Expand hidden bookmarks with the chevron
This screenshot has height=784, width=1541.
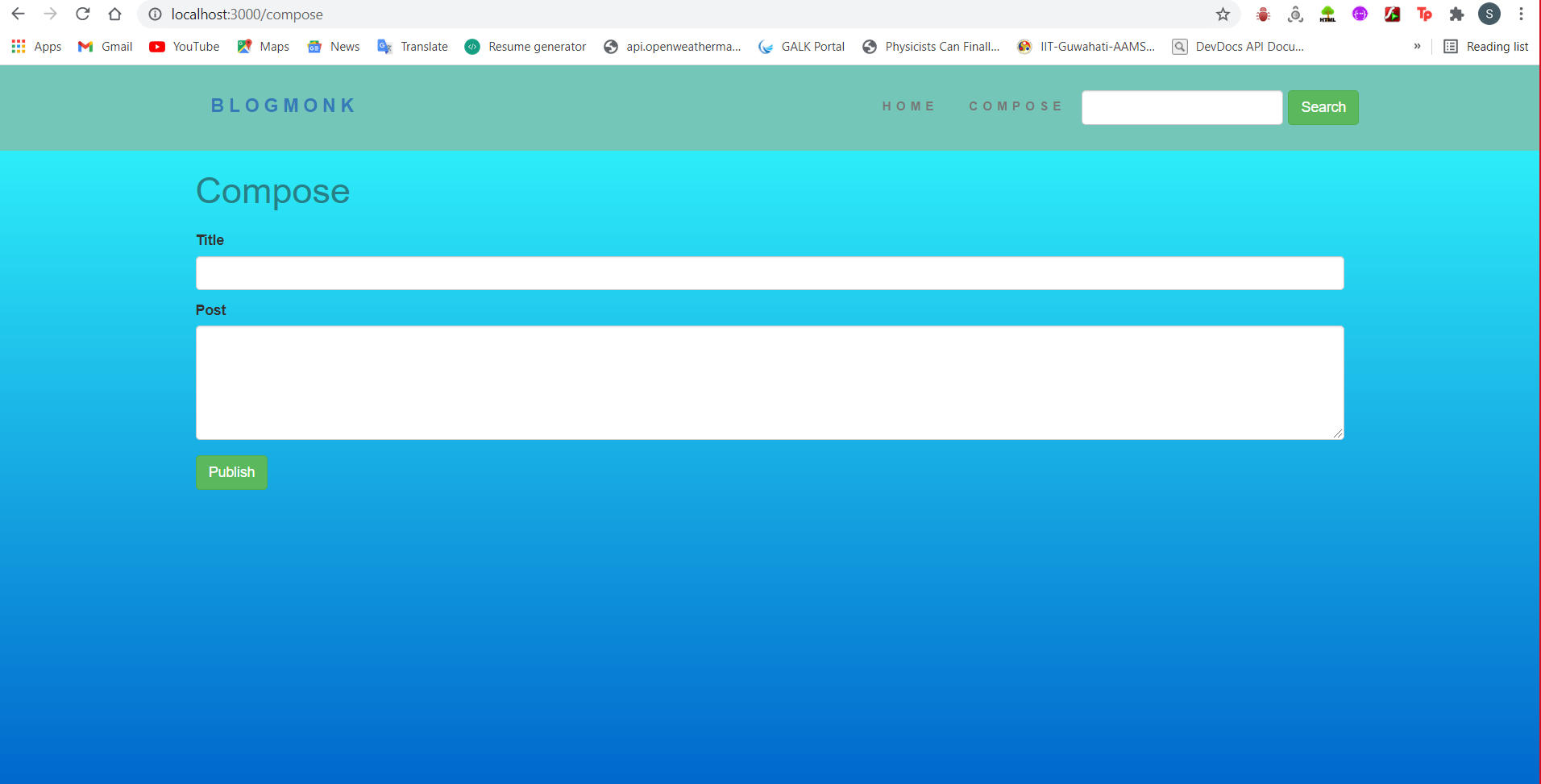pyautogui.click(x=1418, y=46)
